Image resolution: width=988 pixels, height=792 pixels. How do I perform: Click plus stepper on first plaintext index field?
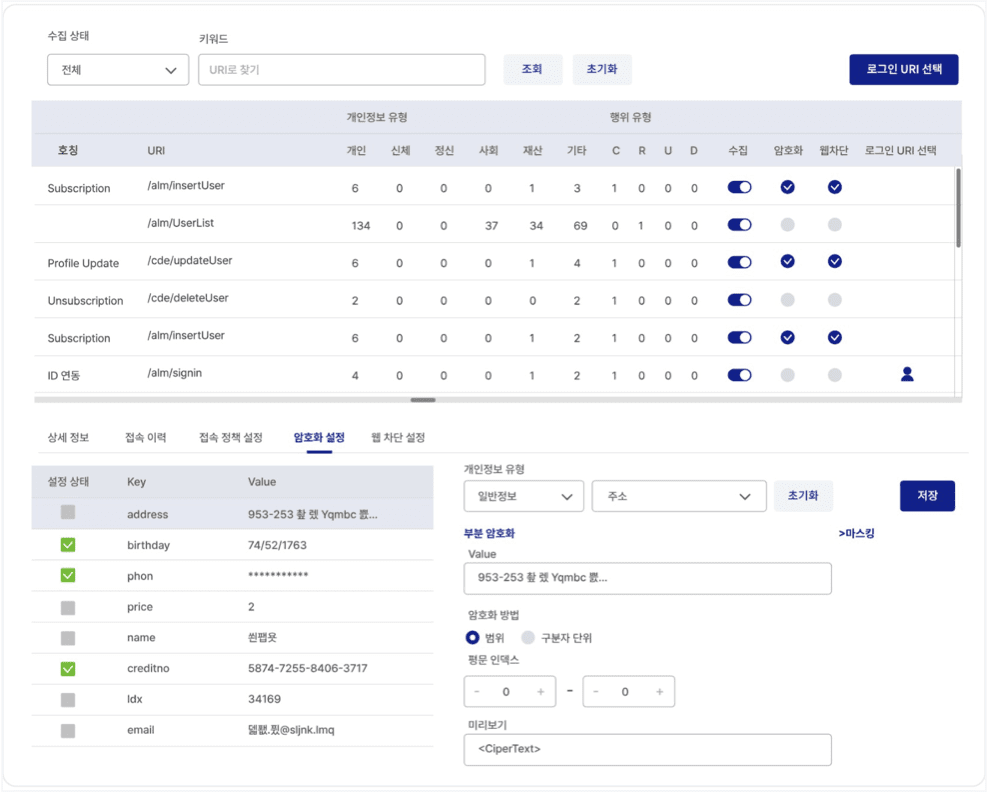point(541,692)
